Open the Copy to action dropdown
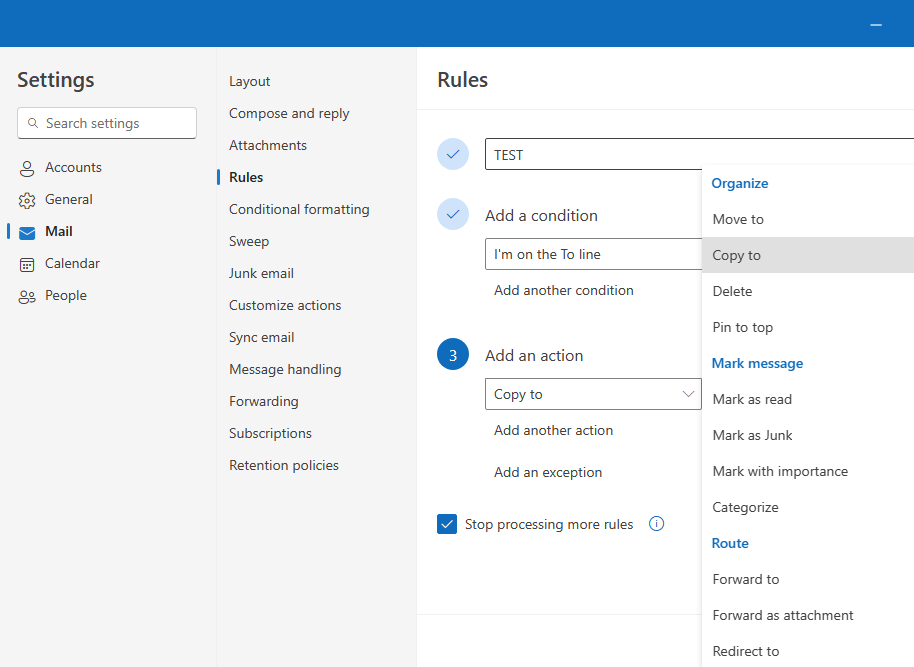The width and height of the screenshot is (914, 667). (593, 394)
